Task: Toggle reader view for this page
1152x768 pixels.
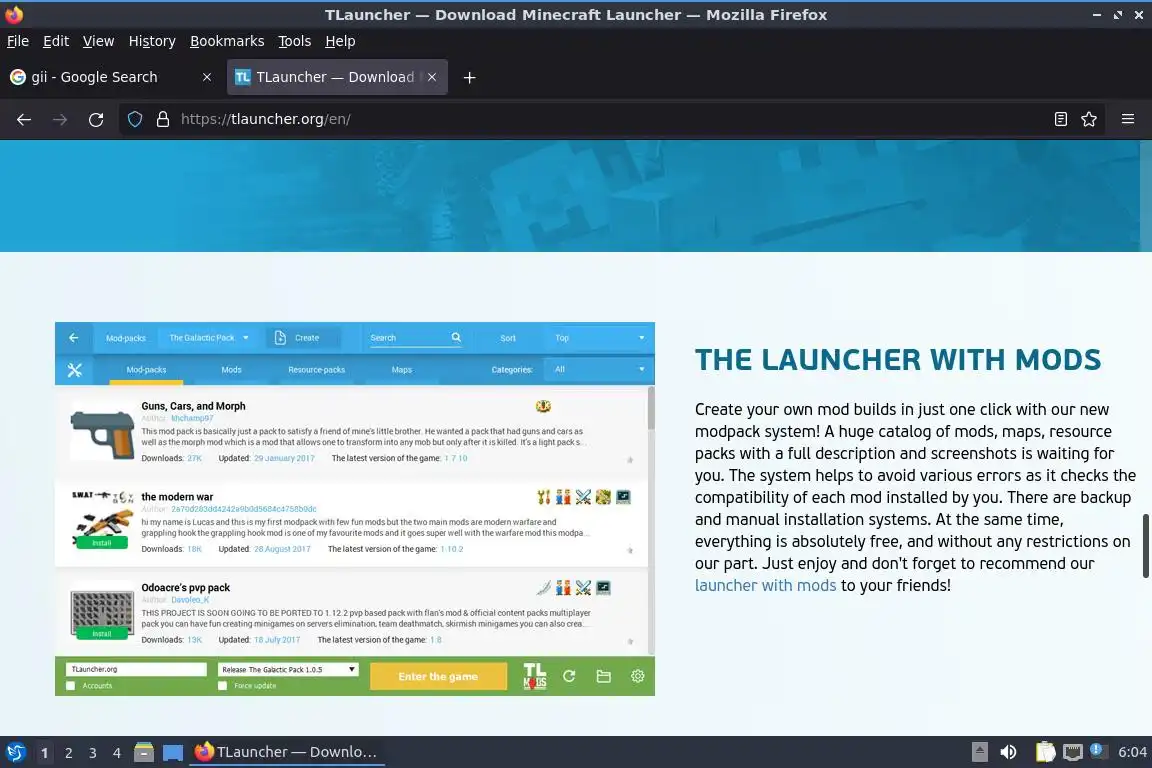Action: [x=1060, y=119]
